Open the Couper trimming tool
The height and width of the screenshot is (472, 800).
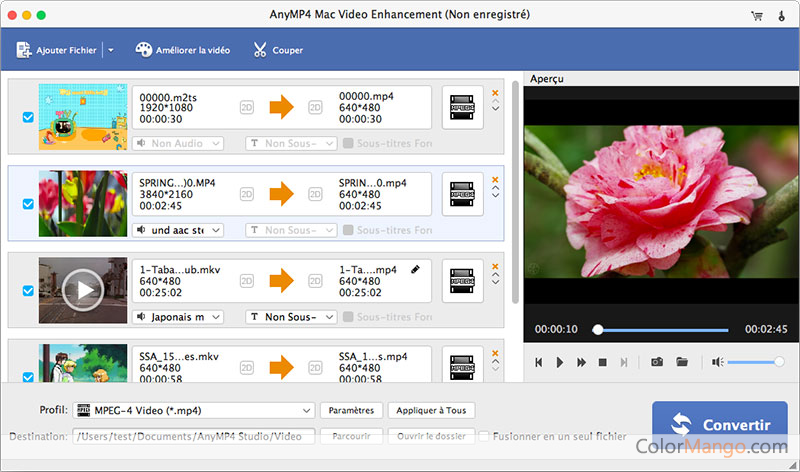278,50
